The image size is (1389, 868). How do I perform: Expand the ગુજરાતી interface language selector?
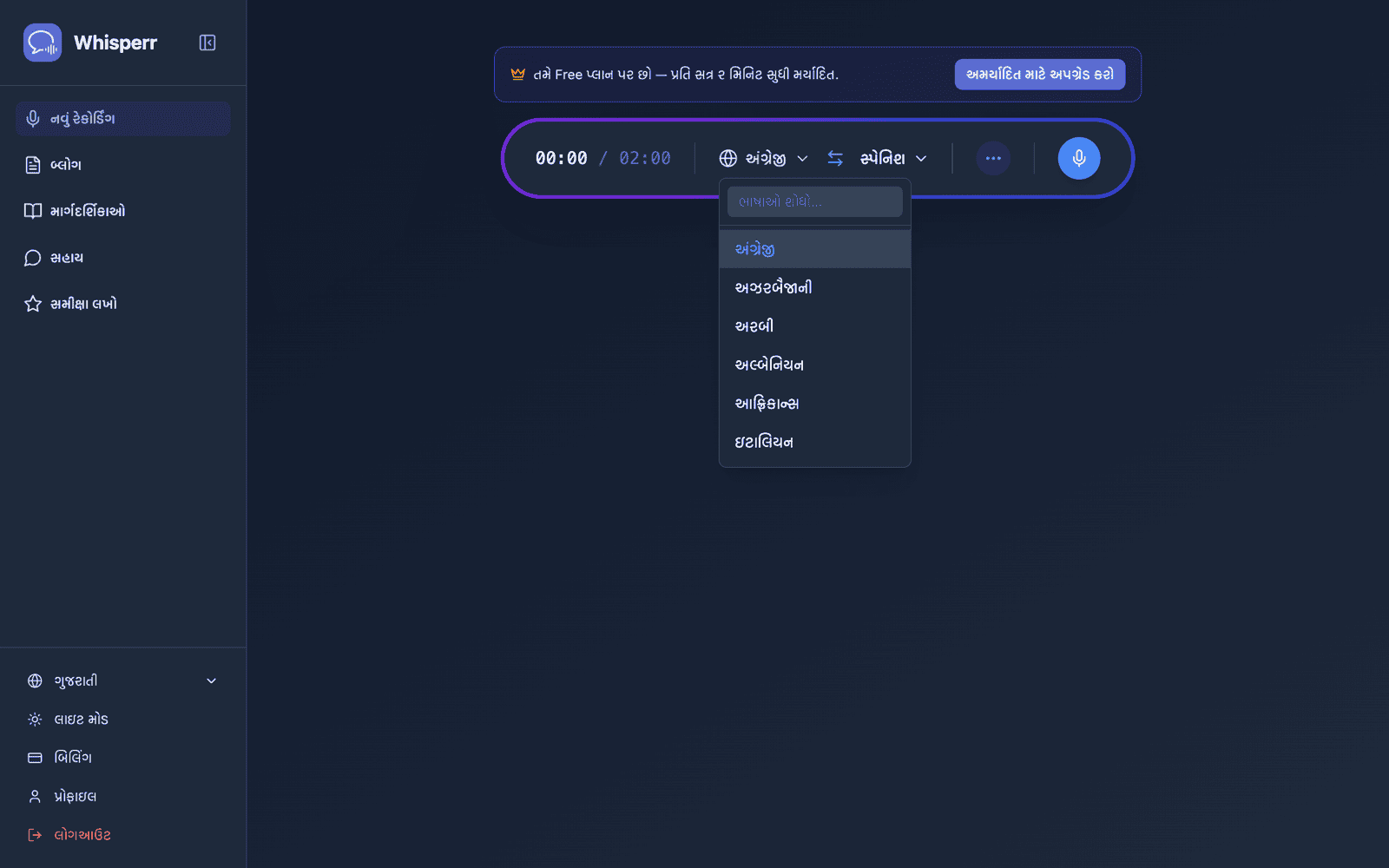[122, 681]
